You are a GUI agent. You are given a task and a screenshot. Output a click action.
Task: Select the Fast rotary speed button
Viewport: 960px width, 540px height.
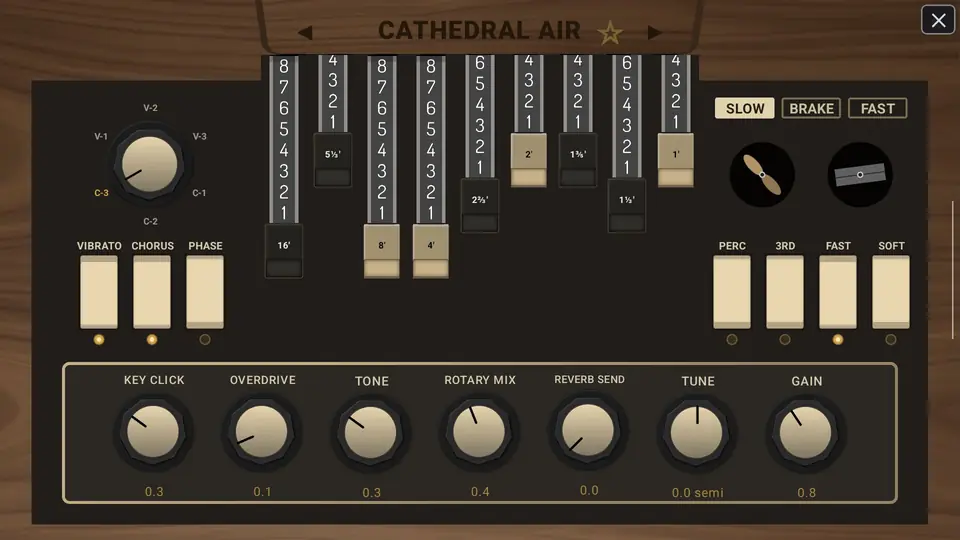point(877,108)
